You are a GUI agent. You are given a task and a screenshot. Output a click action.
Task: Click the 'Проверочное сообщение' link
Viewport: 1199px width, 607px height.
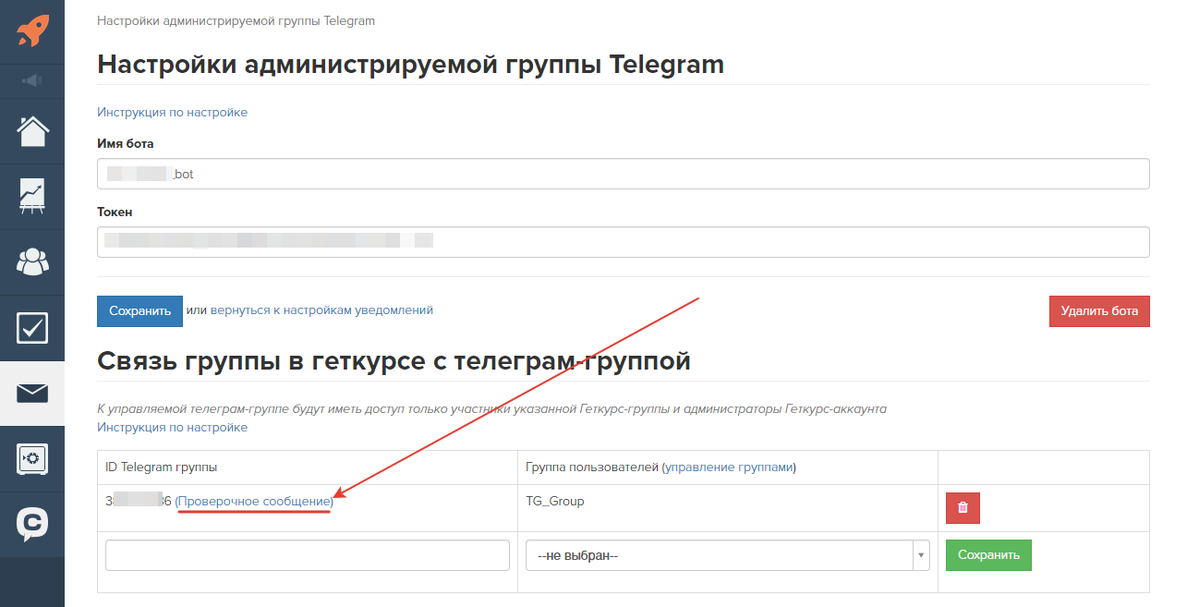pyautogui.click(x=254, y=502)
